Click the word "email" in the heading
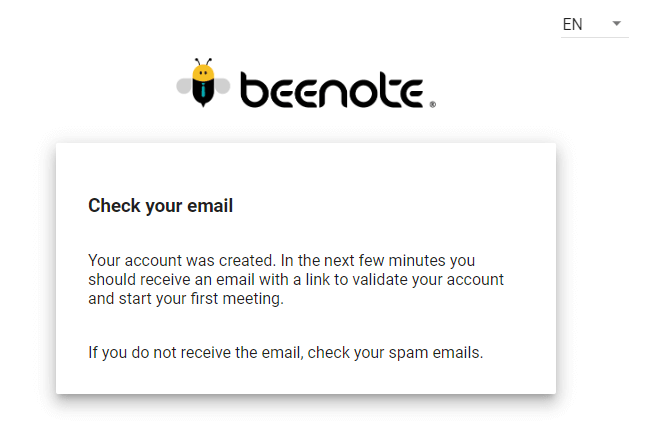 [210, 206]
